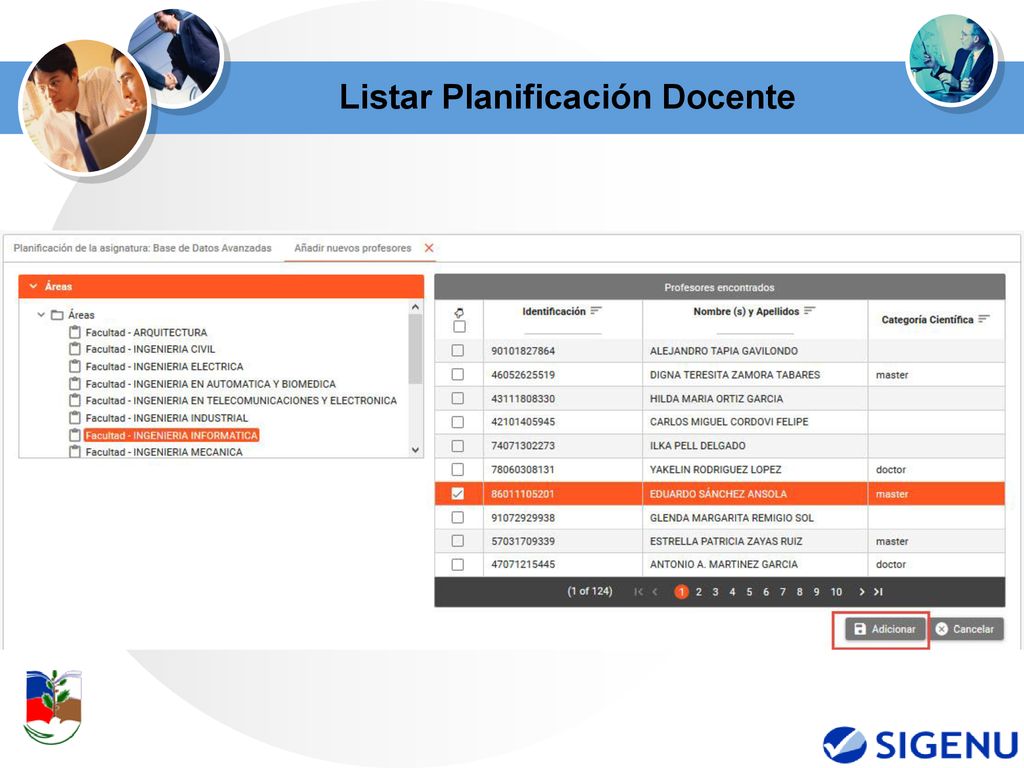Click the clipboard icon beside Facultad - ARQUITECTURA

(75, 332)
